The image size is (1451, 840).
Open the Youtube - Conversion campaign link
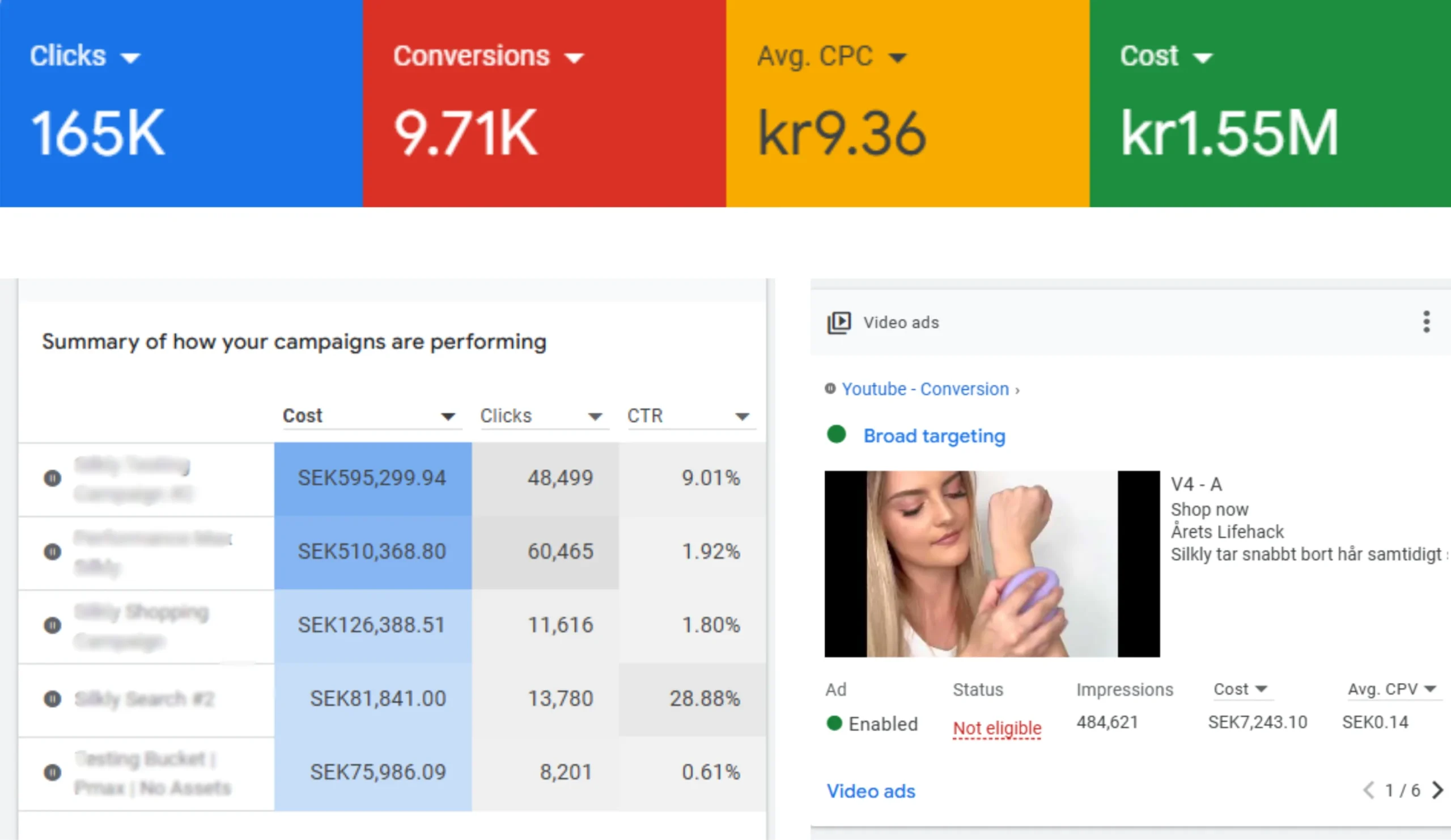(926, 389)
